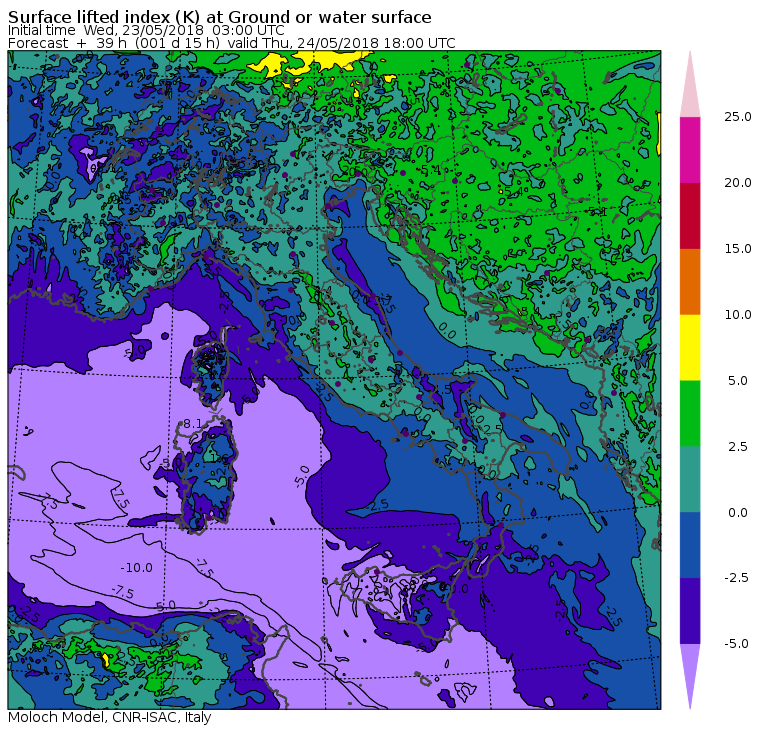
Task: Click the 10.0 colorbar label
Action: pos(738,315)
